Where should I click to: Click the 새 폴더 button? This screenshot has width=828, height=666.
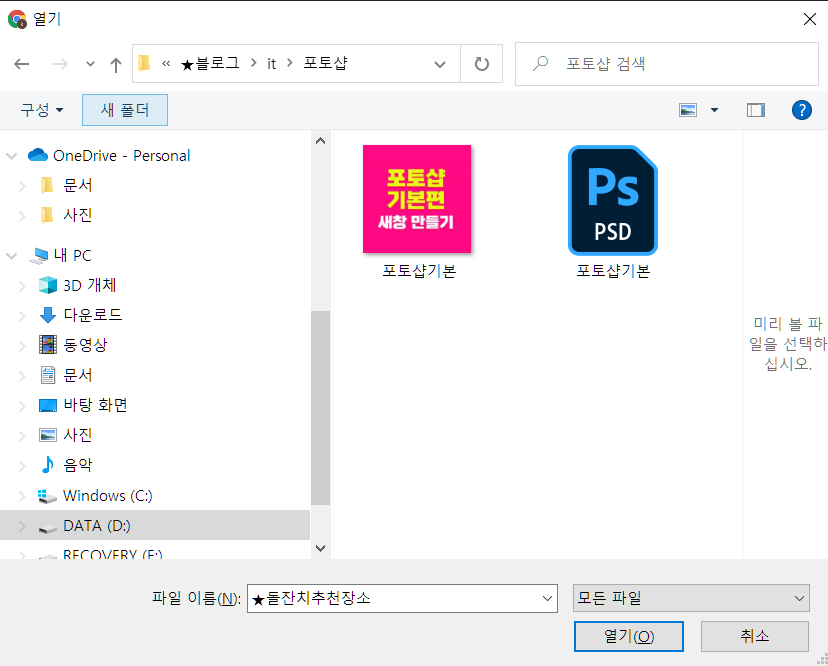pos(125,110)
